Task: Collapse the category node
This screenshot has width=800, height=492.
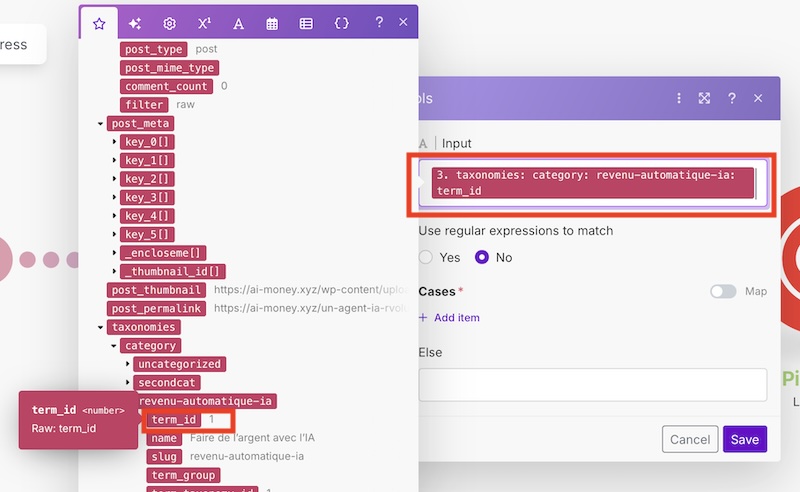Action: coord(114,346)
